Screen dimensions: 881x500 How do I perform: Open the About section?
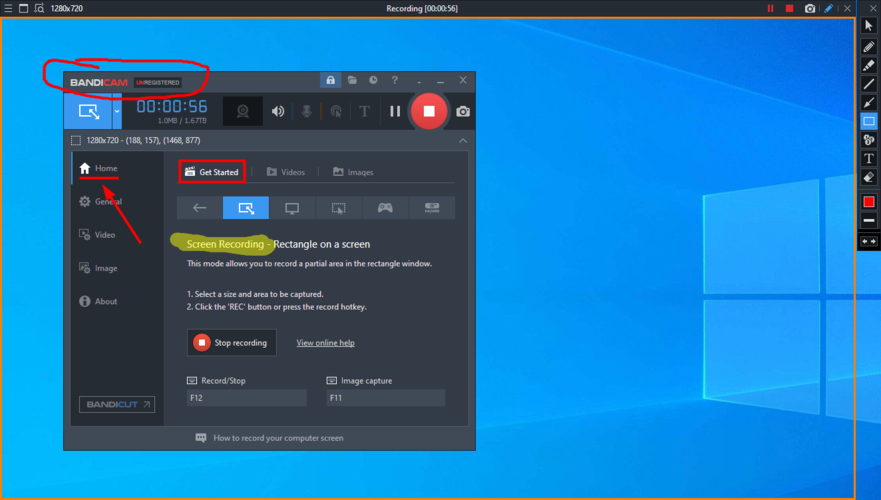click(99, 301)
